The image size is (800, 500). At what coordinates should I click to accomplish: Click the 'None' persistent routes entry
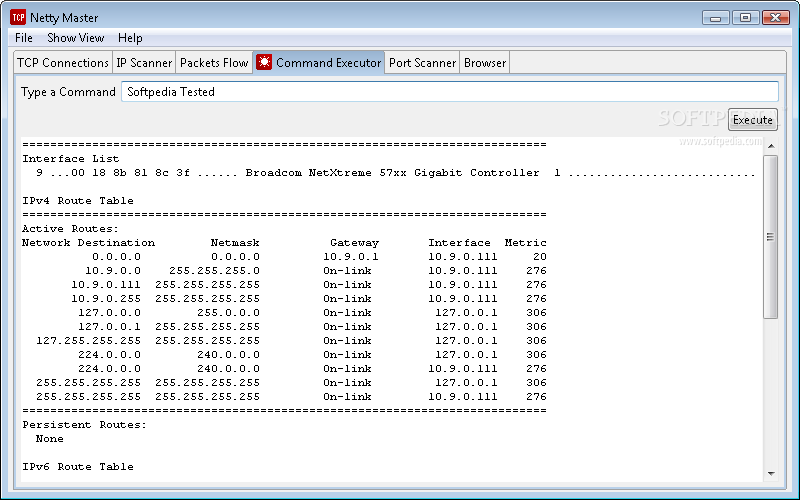(49, 439)
